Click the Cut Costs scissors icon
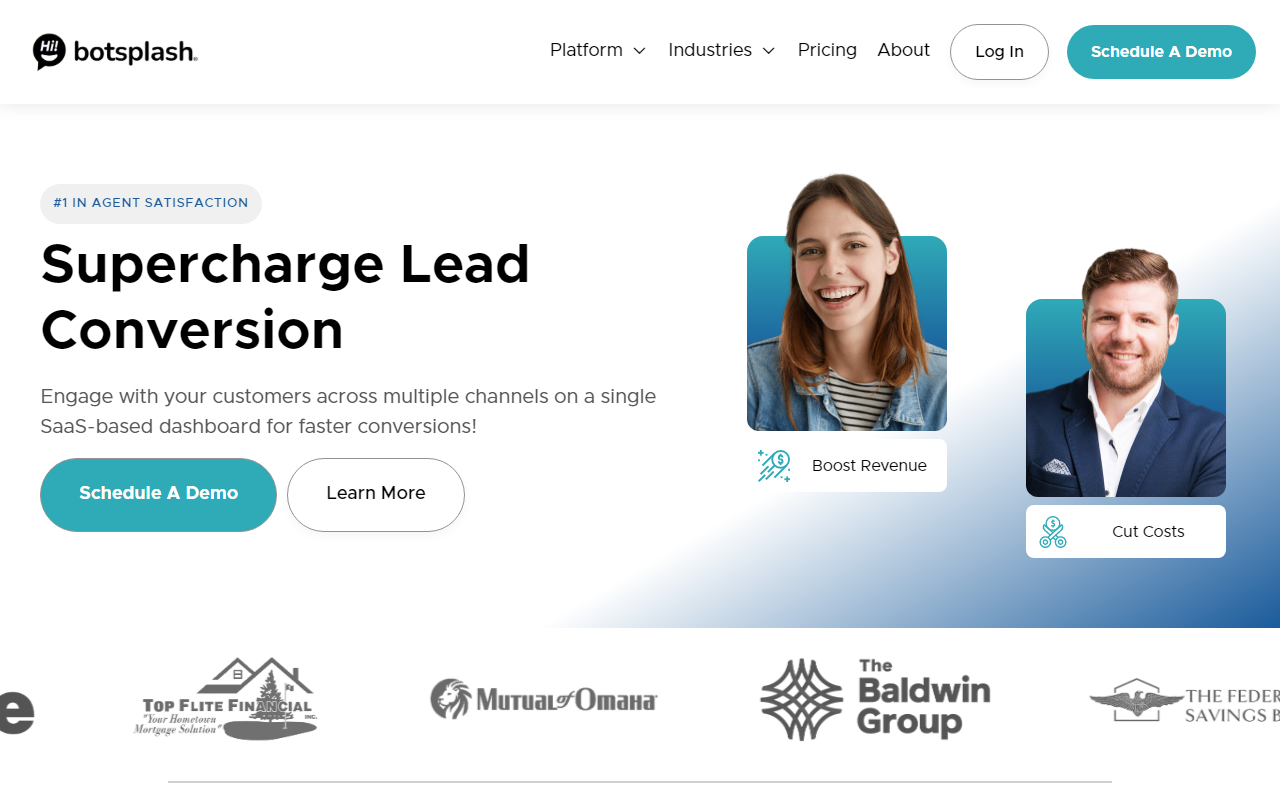The height and width of the screenshot is (800, 1280). coord(1053,532)
